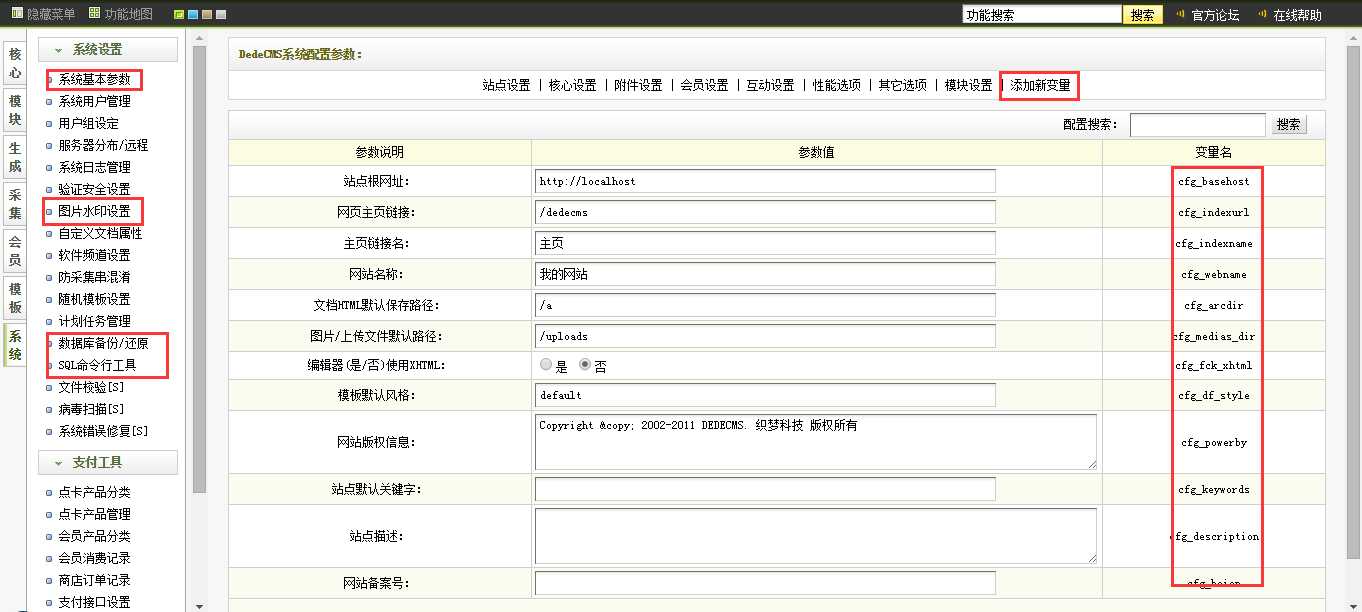The width and height of the screenshot is (1362, 612).
Task: Click the sidebar scrollbar up arrow
Action: (x=199, y=38)
